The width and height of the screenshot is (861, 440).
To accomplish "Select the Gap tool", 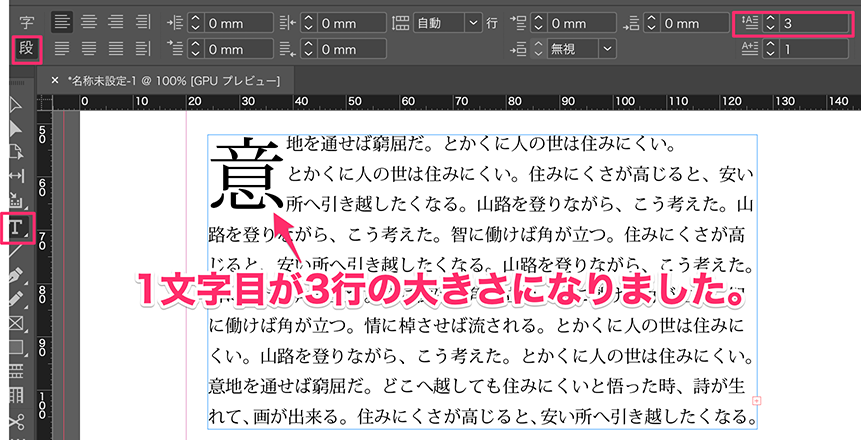I will [16, 176].
